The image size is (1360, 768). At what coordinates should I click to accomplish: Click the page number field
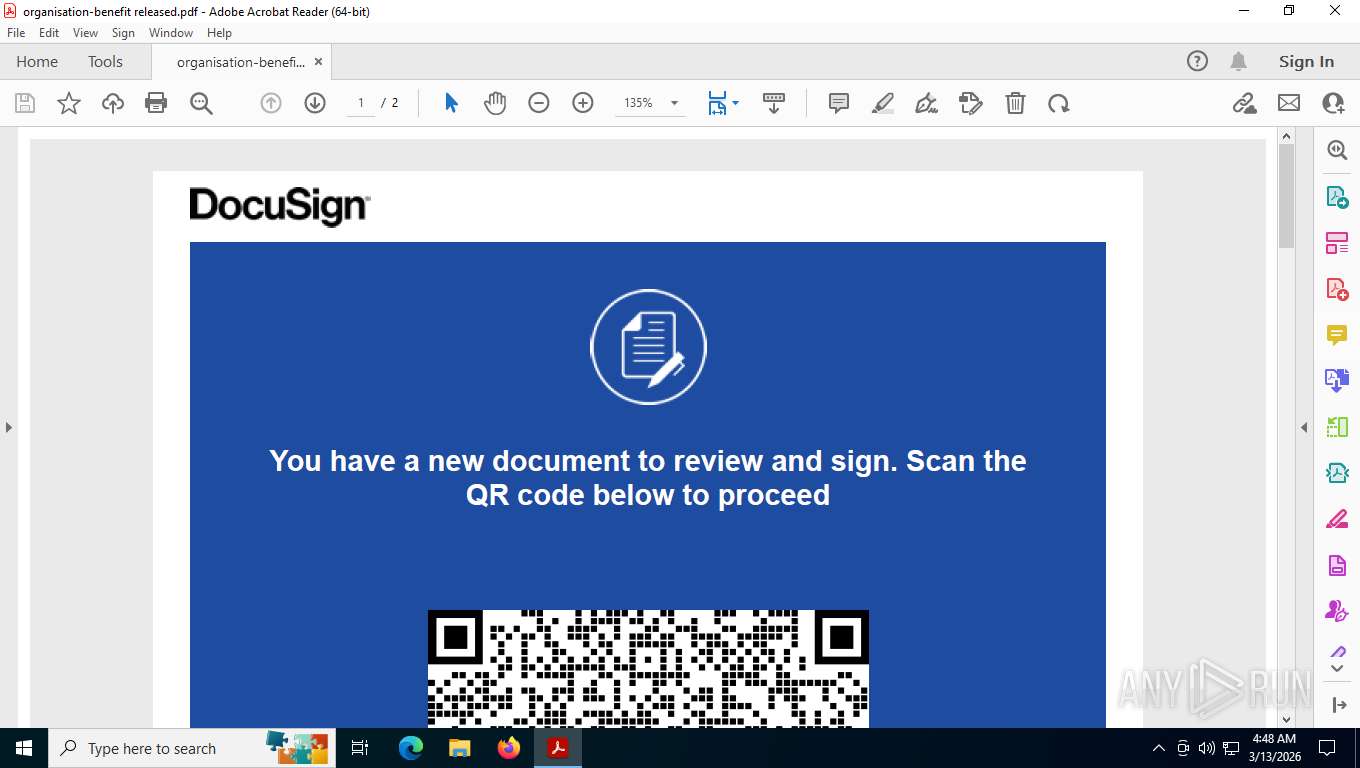(361, 103)
